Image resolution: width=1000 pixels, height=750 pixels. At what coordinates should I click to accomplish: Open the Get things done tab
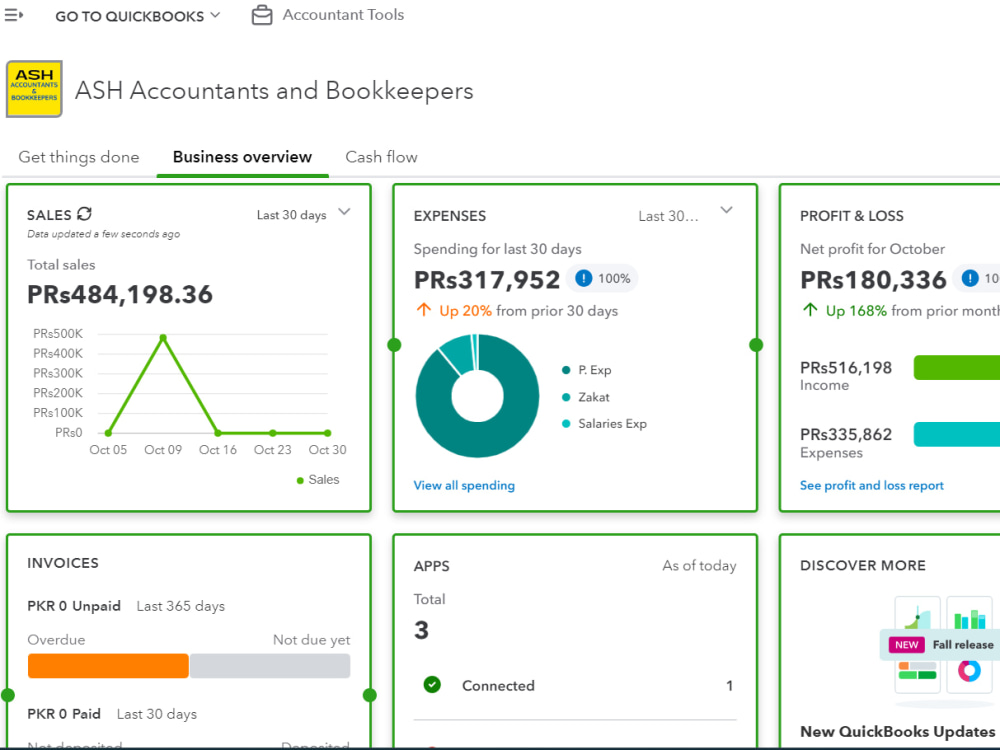(78, 157)
